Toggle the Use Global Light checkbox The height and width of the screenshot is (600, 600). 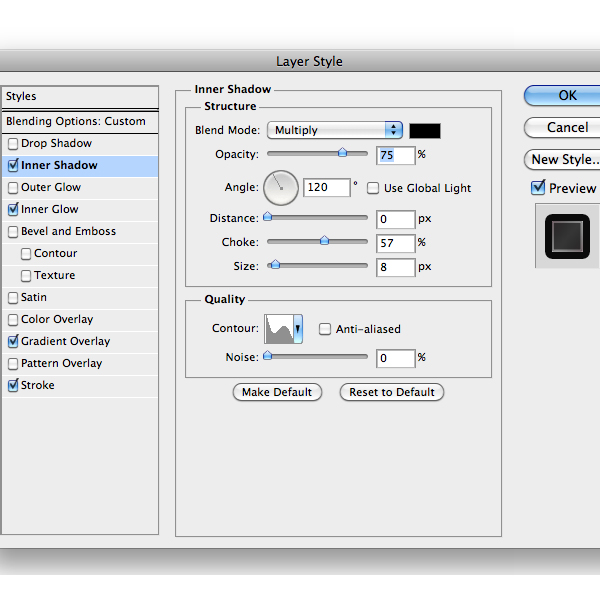(373, 188)
